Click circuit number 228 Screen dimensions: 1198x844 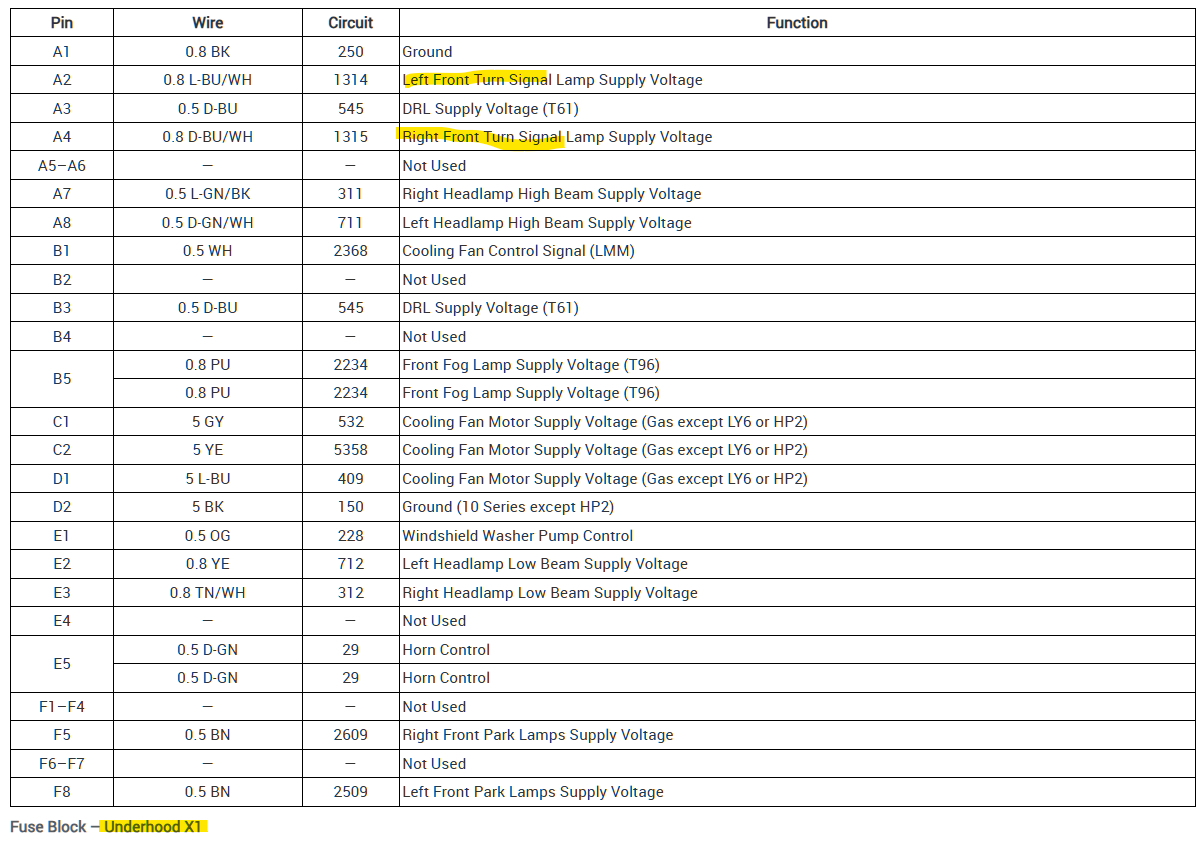(x=351, y=536)
